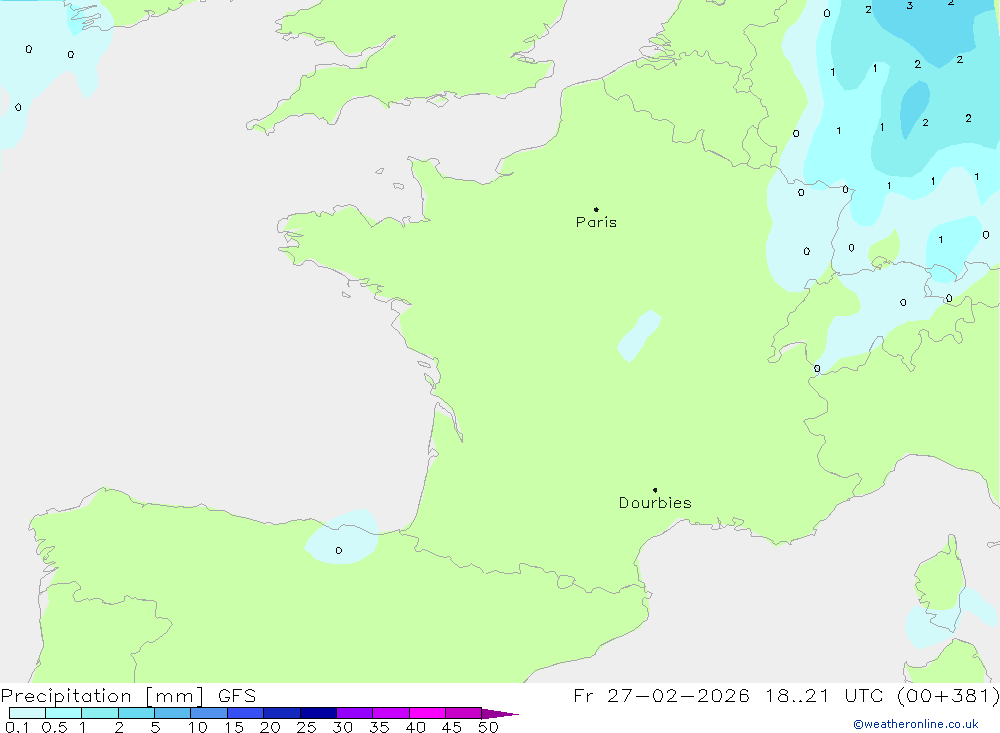Pick the 0.1–0.5 mm lightest cyan legend swatch
This screenshot has height=733, width=1000.
[27, 713]
